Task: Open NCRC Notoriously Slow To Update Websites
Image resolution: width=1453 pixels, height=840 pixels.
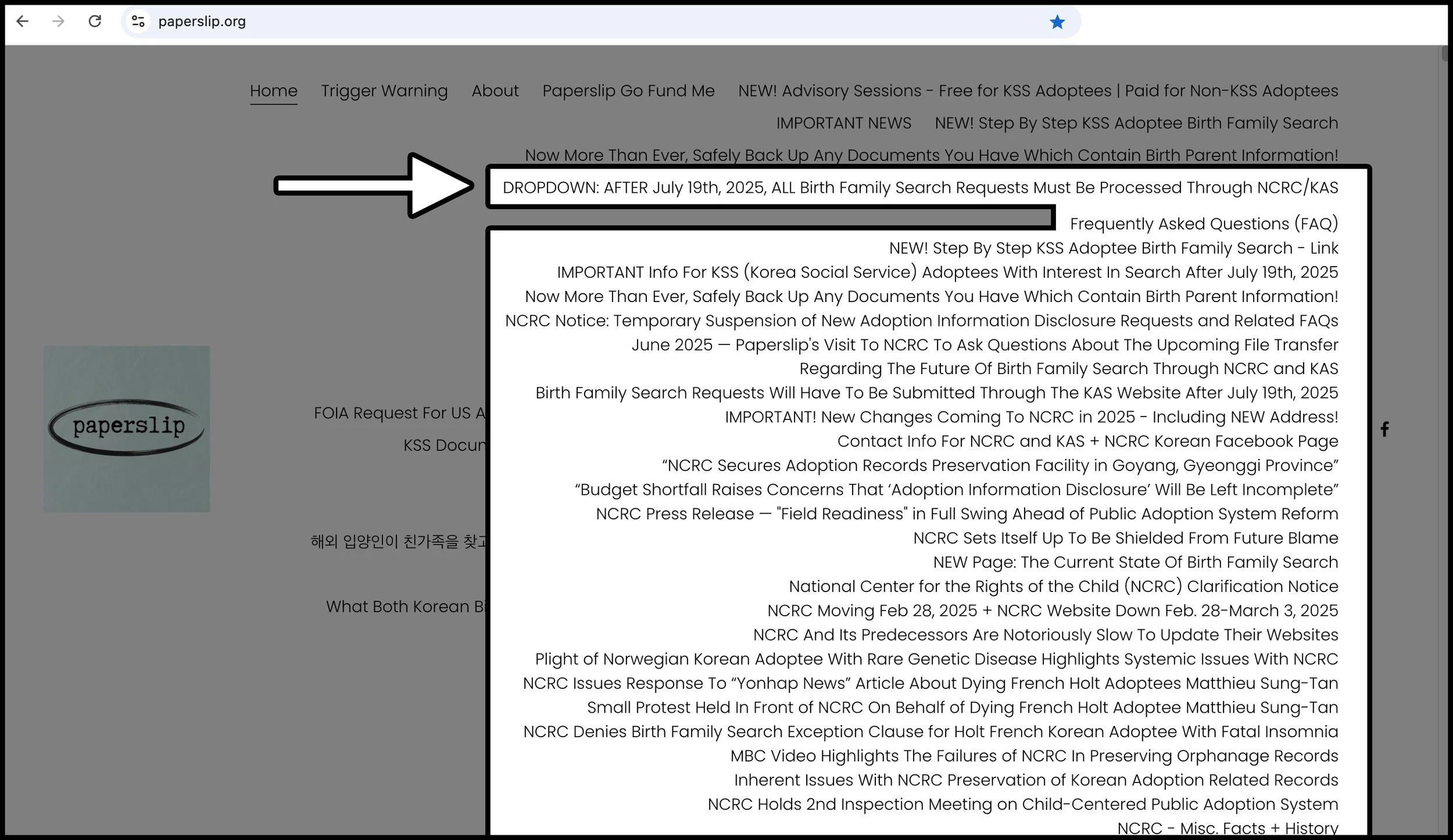Action: (1046, 635)
